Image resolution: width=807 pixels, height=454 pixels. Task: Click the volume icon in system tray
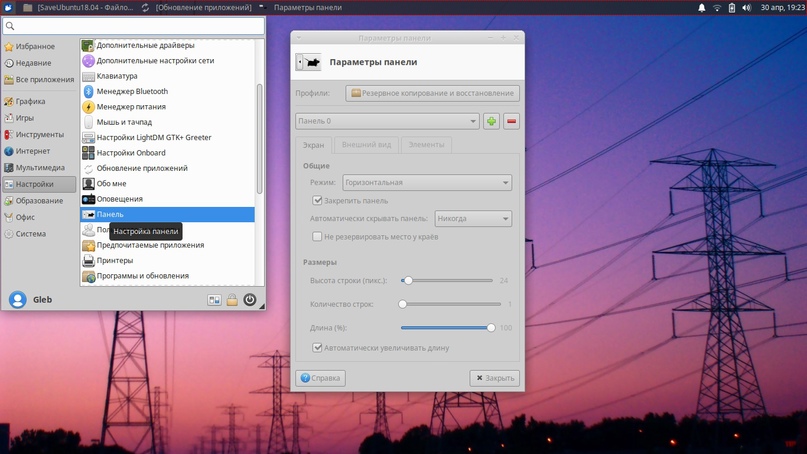(x=746, y=7)
